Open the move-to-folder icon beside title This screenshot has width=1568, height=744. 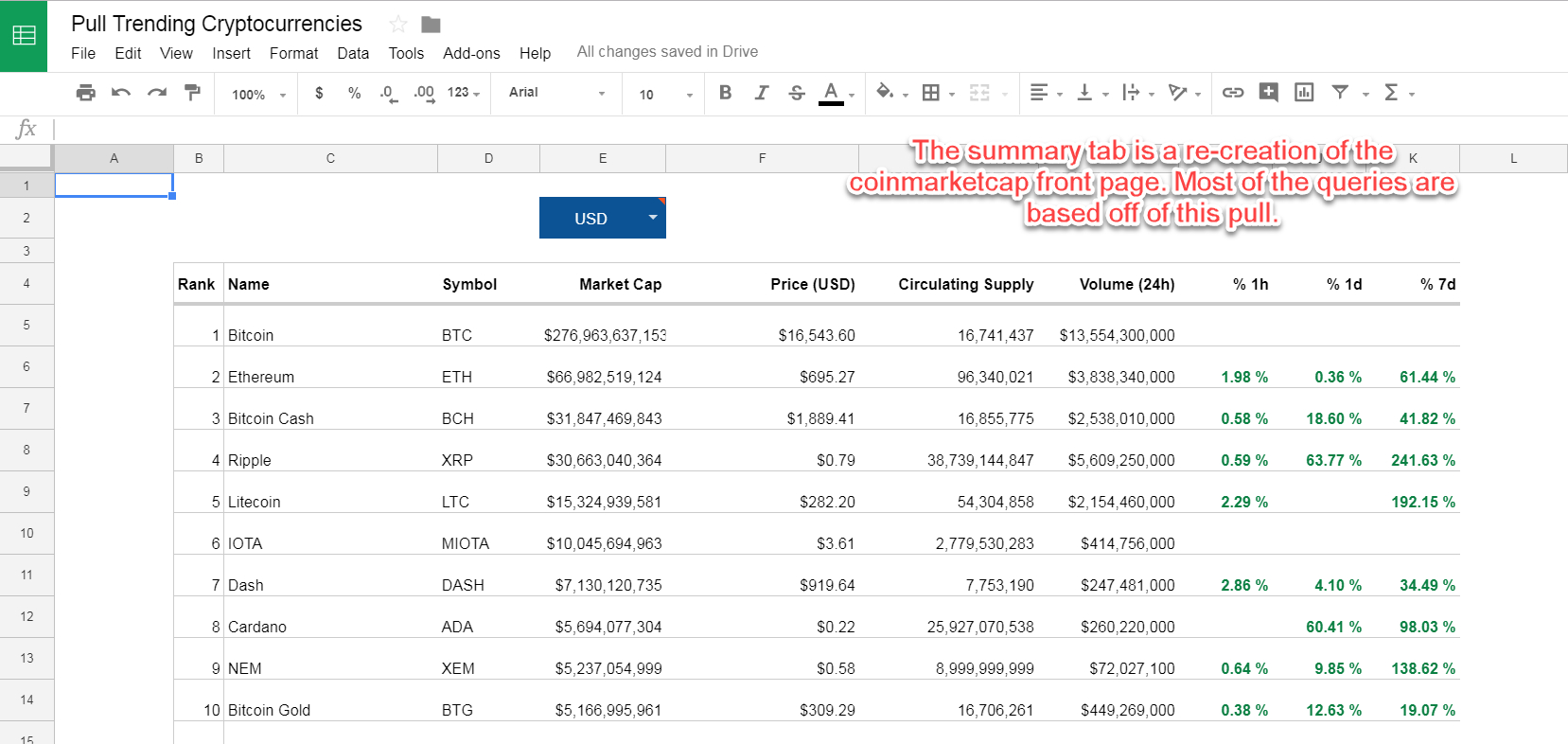pos(431,25)
